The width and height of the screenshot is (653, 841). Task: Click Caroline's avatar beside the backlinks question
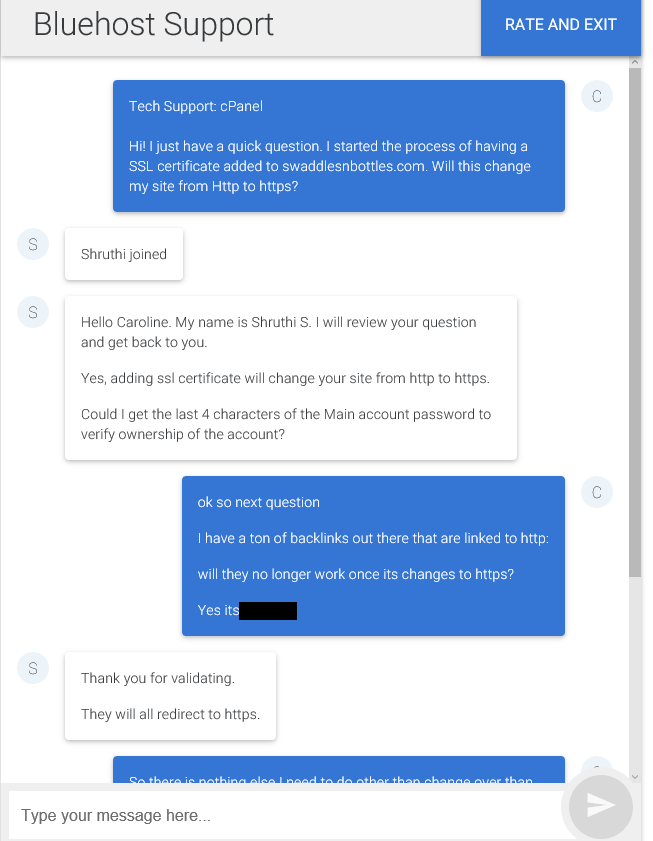(597, 492)
